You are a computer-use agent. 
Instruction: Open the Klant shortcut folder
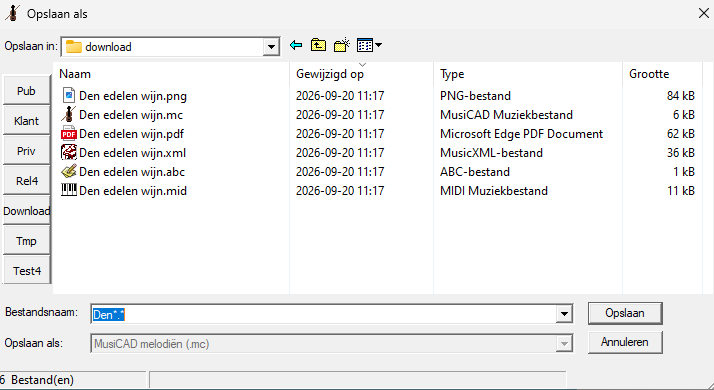[x=26, y=121]
